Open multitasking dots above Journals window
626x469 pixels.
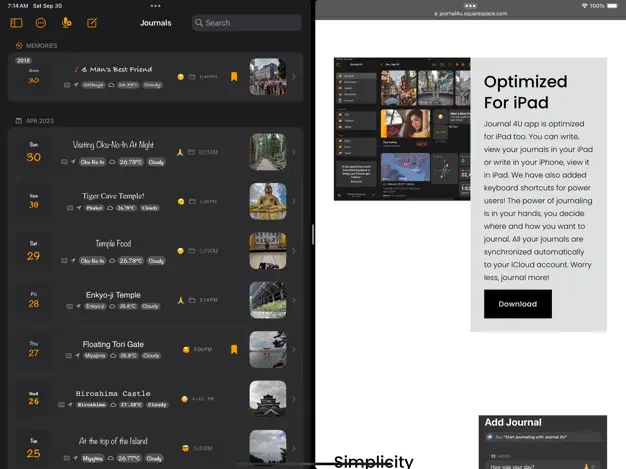pyautogui.click(x=156, y=5)
